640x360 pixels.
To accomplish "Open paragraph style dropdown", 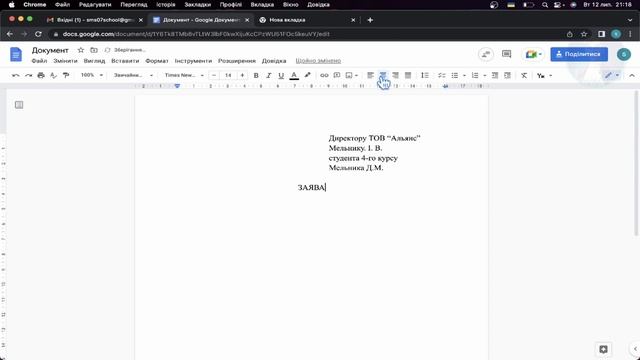I will [x=133, y=75].
